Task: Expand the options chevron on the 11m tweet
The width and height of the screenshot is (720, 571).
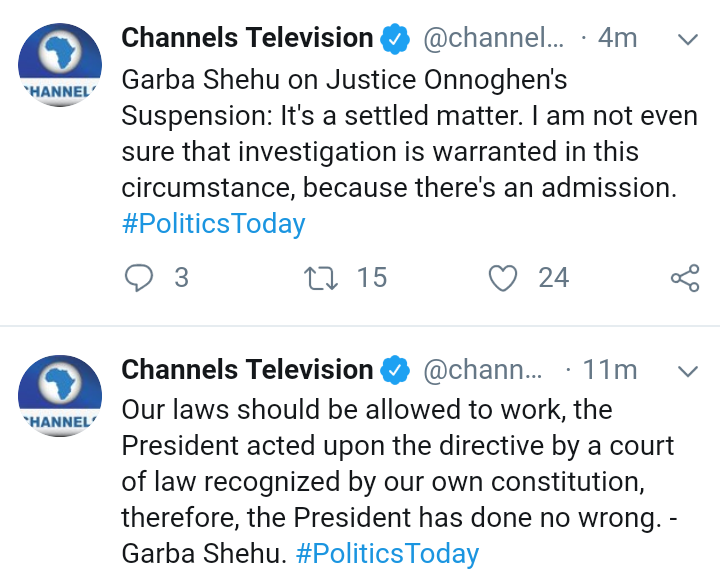Action: pyautogui.click(x=688, y=371)
